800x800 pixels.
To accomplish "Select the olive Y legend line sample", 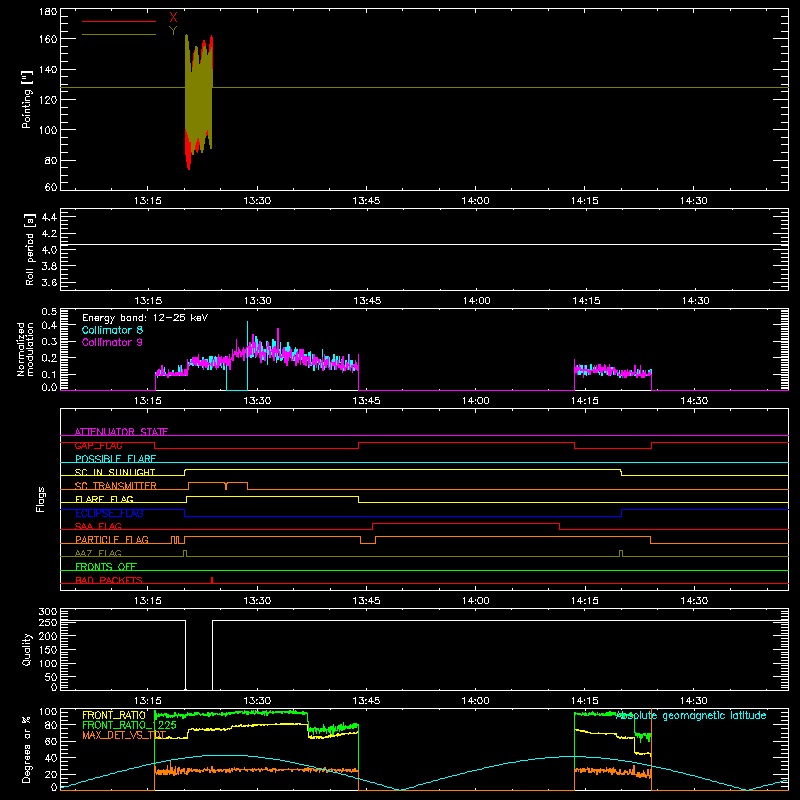I will point(119,35).
